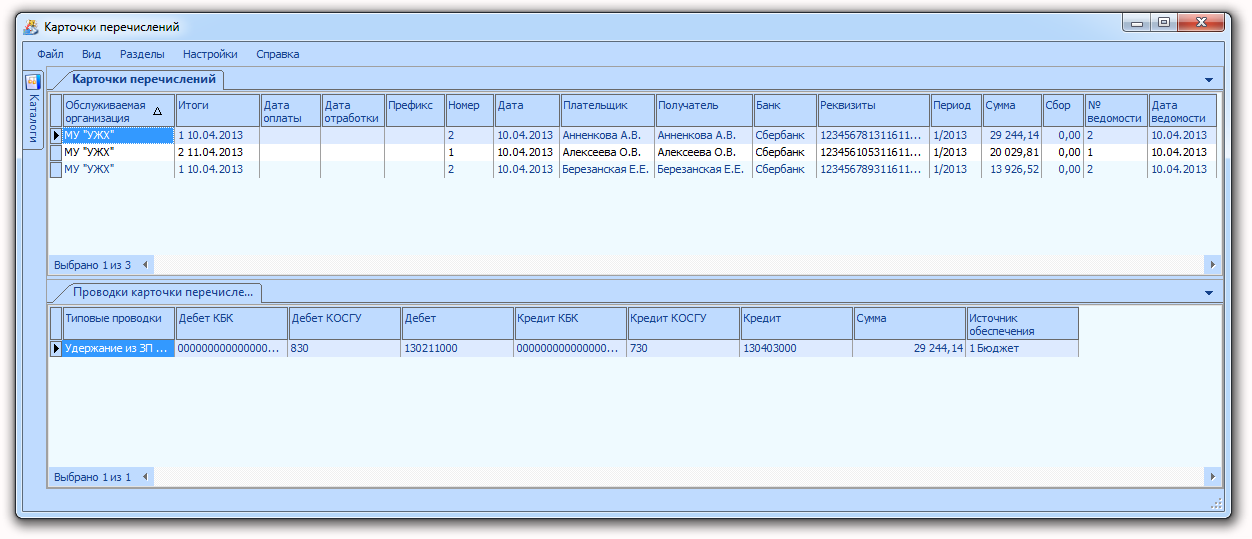Select the row marker of Березанская Е.Е. row

[56, 169]
